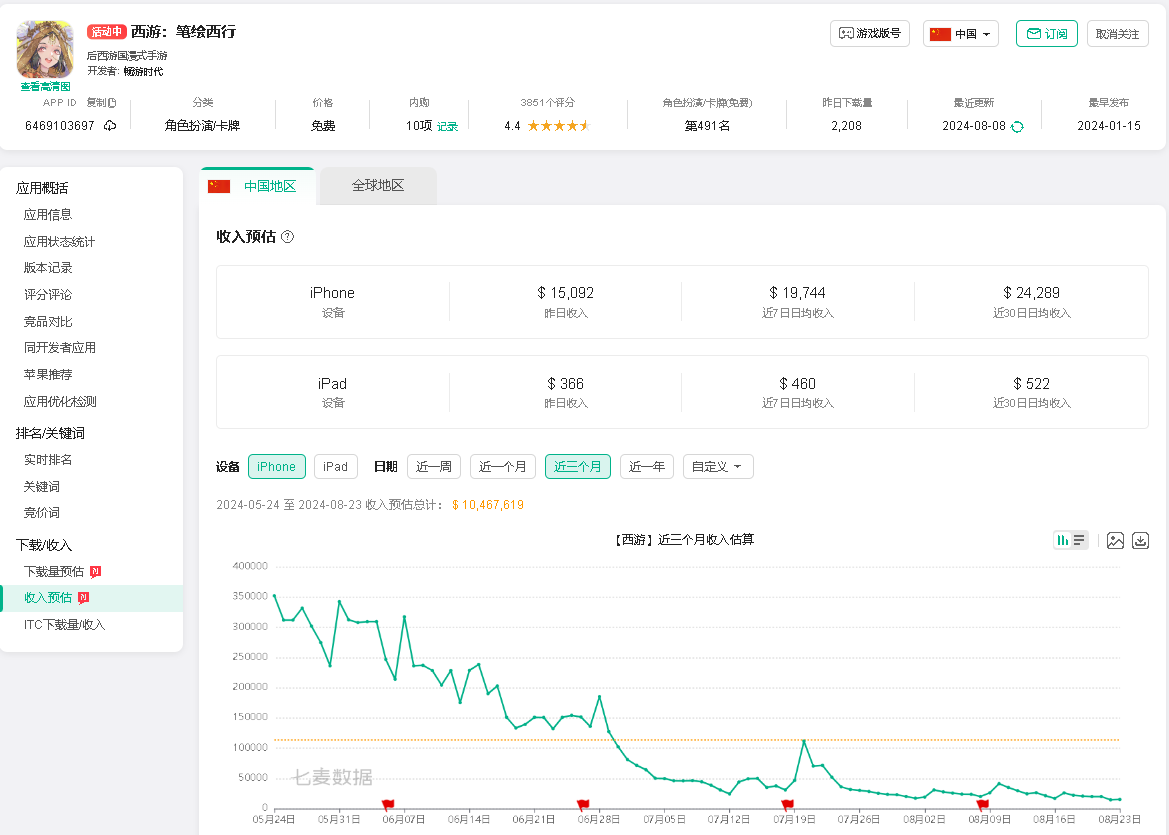Click the 取消关注 button
1169x835 pixels.
pos(1118,34)
